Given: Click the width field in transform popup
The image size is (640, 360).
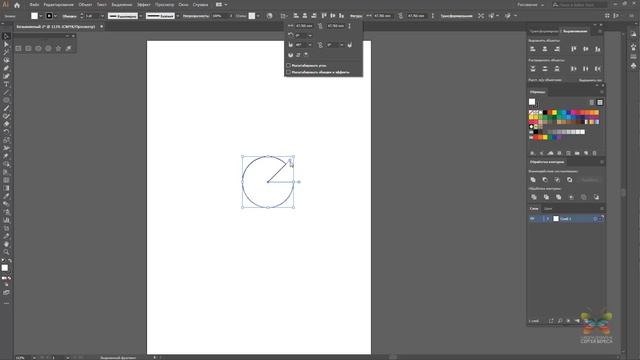Looking at the screenshot, I should point(304,26).
